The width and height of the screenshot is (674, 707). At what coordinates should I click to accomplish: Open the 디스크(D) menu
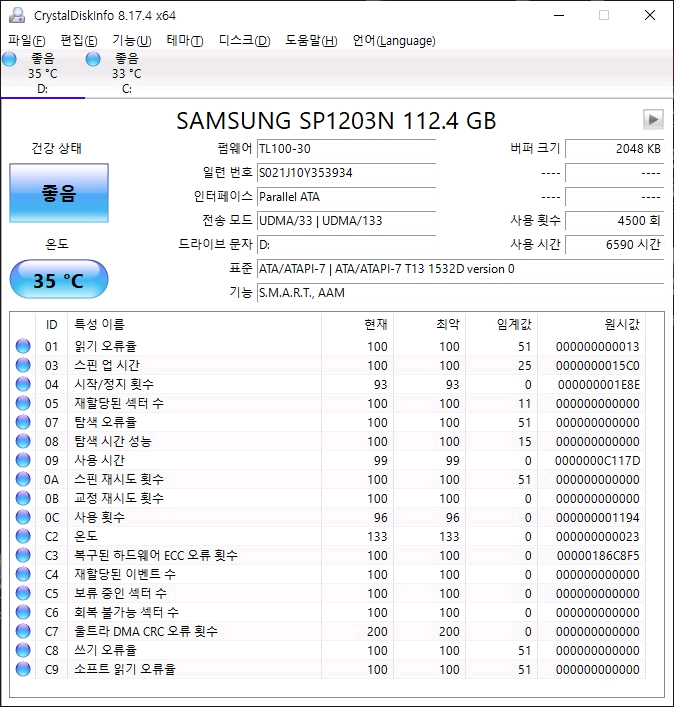[x=244, y=41]
